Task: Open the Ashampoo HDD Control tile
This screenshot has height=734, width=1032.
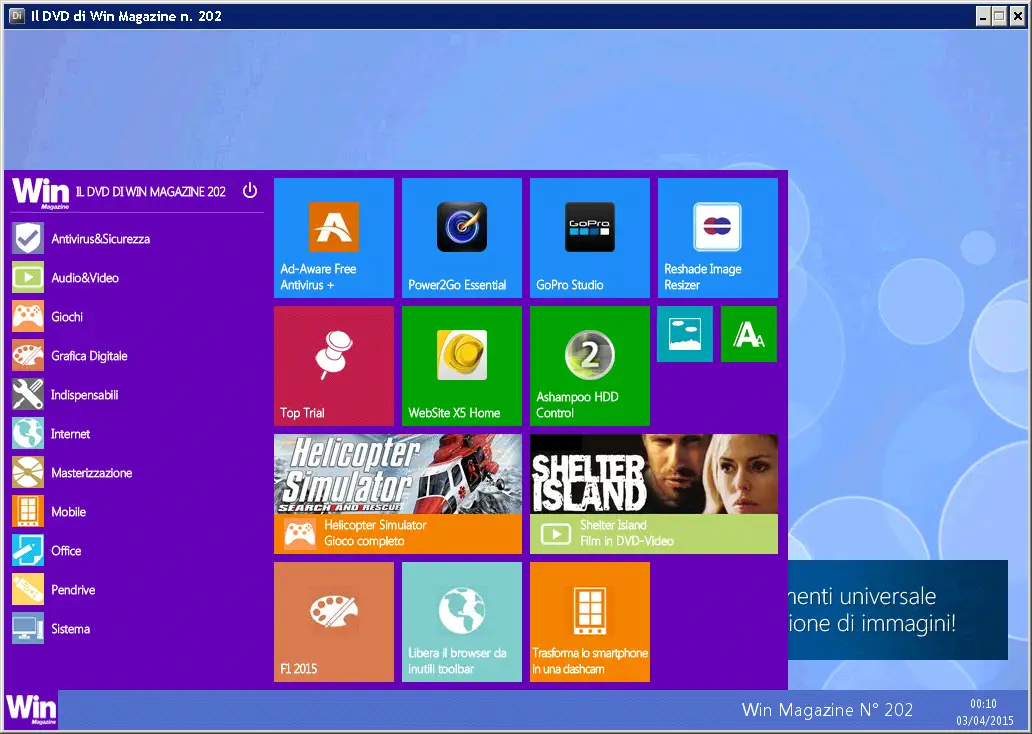Action: (590, 366)
